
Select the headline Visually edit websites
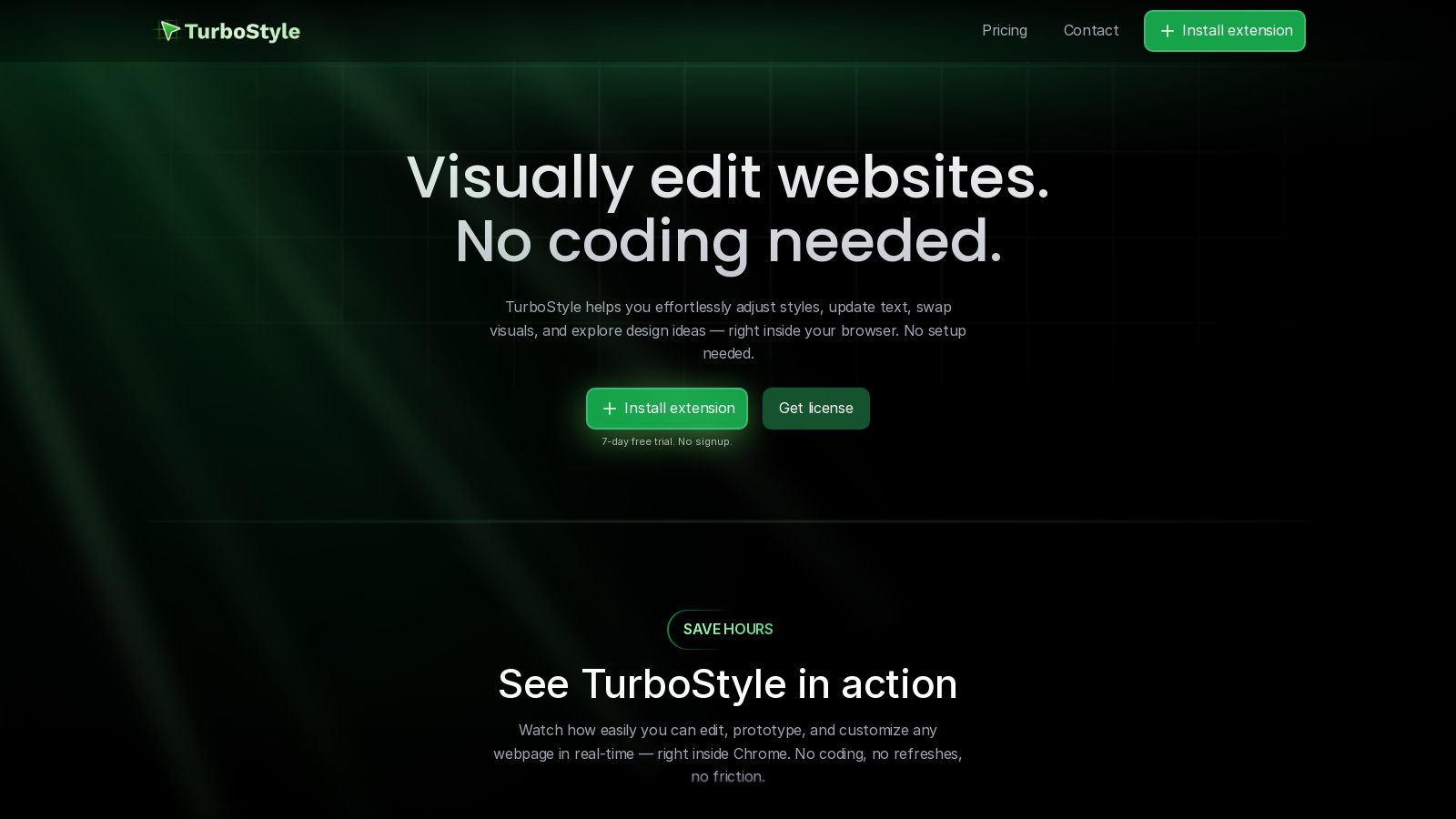coord(728,178)
